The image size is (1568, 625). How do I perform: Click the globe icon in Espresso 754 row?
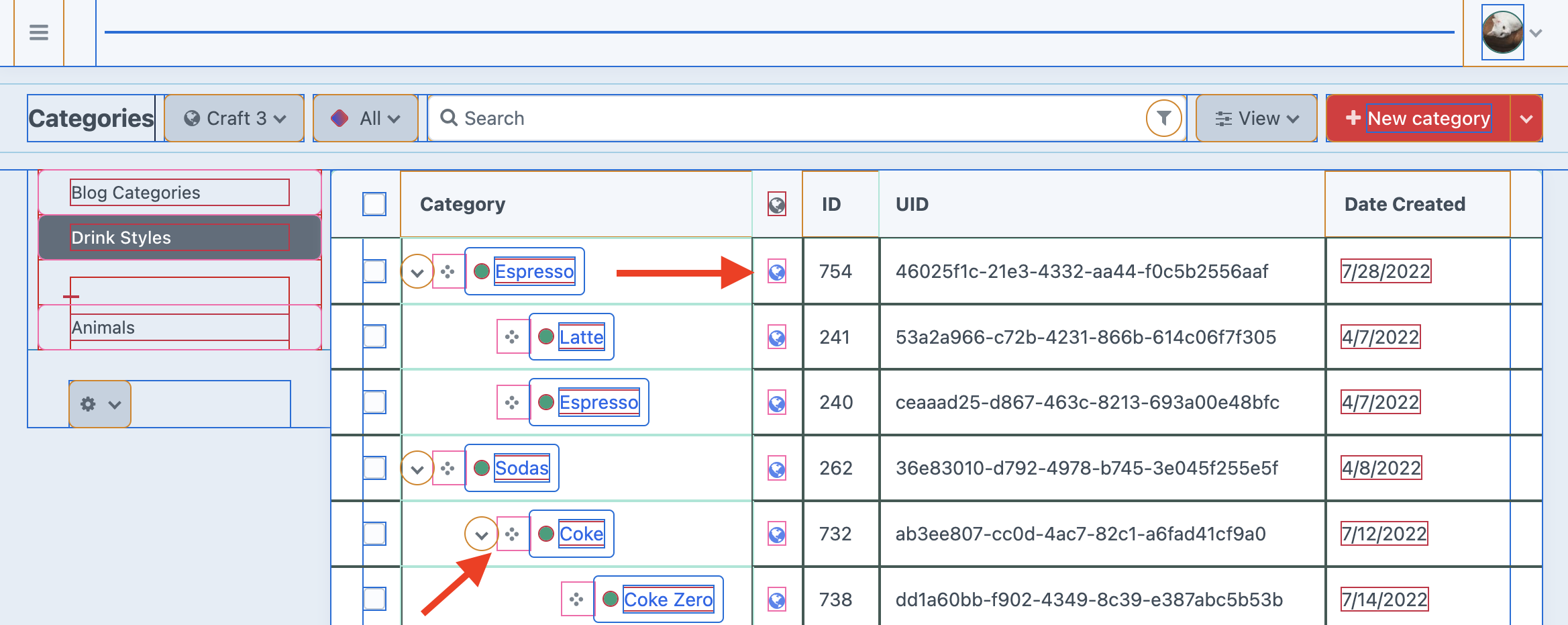(777, 272)
